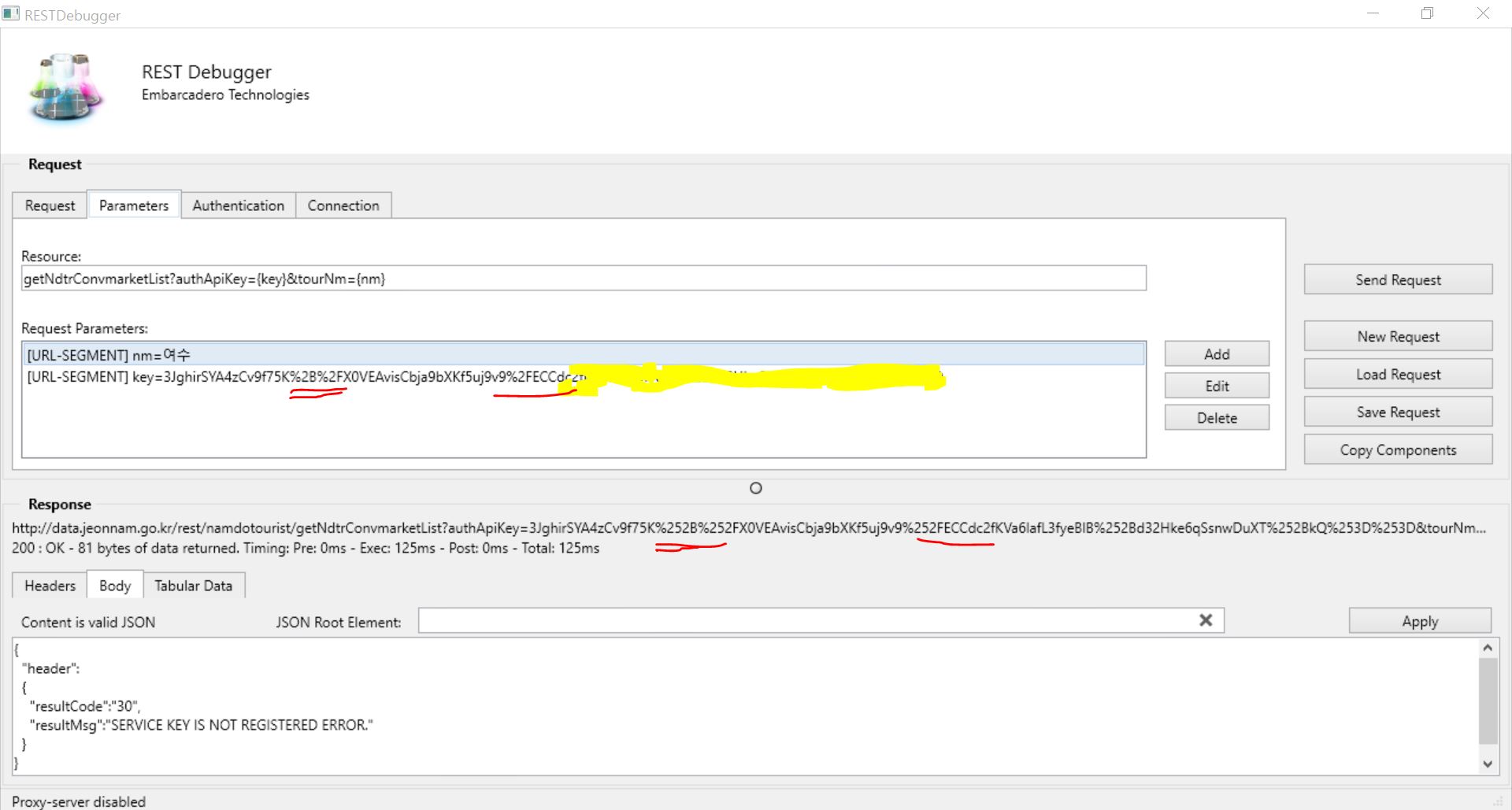Start a New Request

pyautogui.click(x=1398, y=336)
